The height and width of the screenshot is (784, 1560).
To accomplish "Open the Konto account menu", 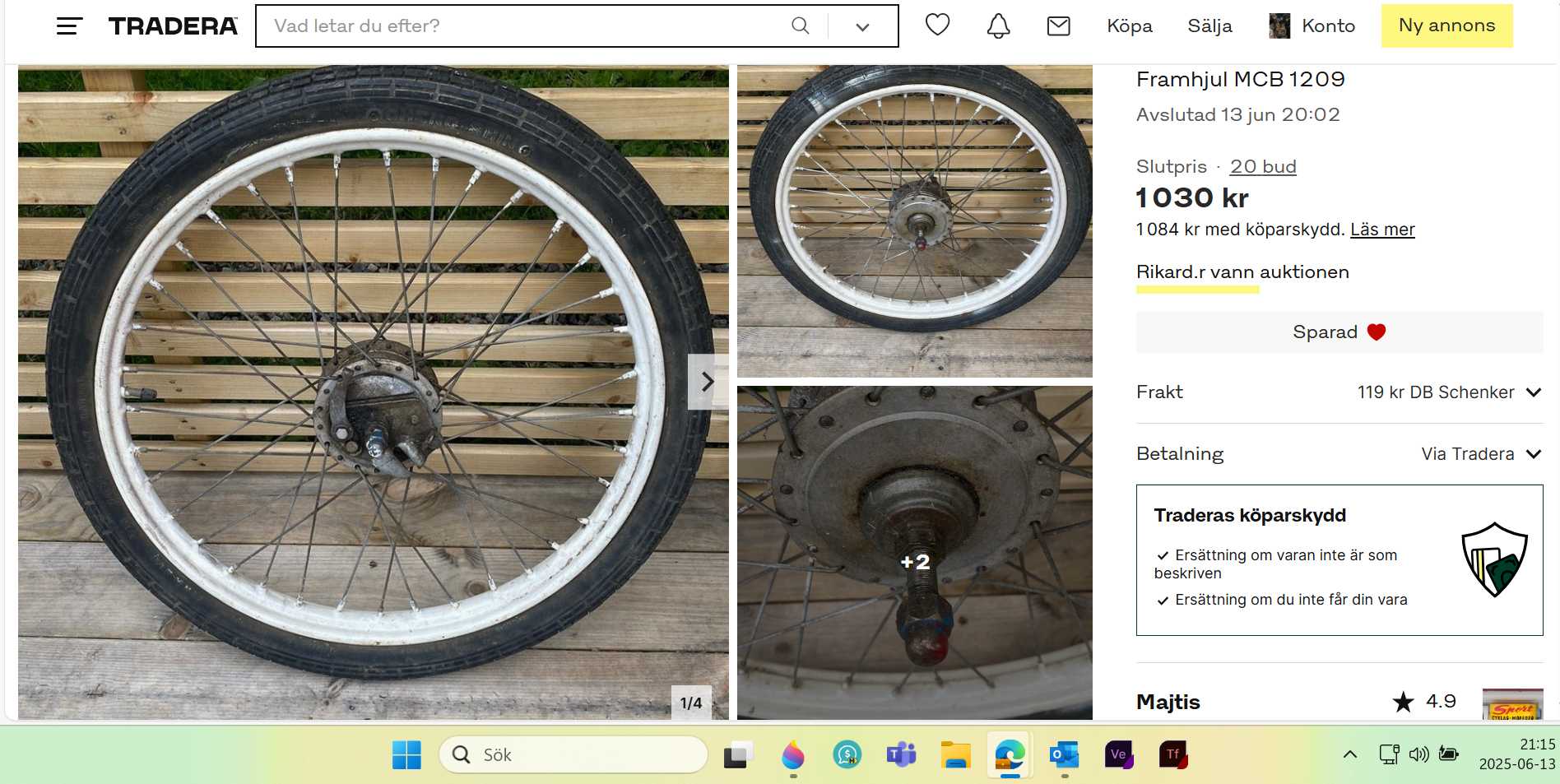I will click(x=1313, y=26).
